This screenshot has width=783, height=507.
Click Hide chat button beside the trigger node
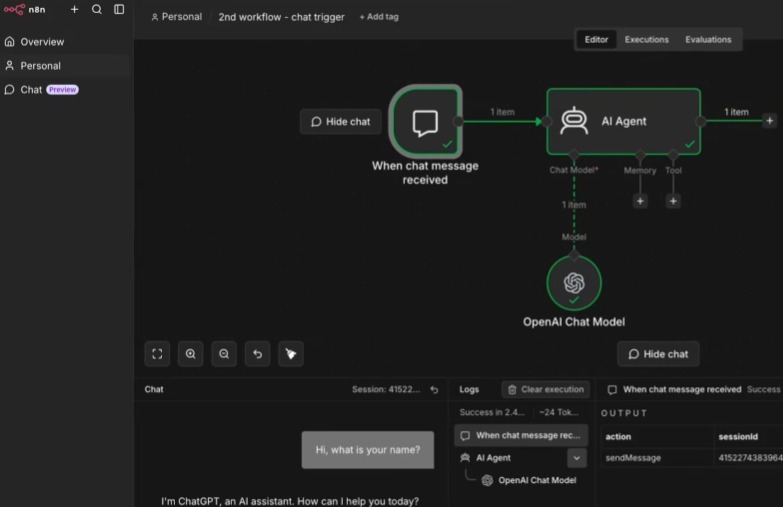pos(341,122)
